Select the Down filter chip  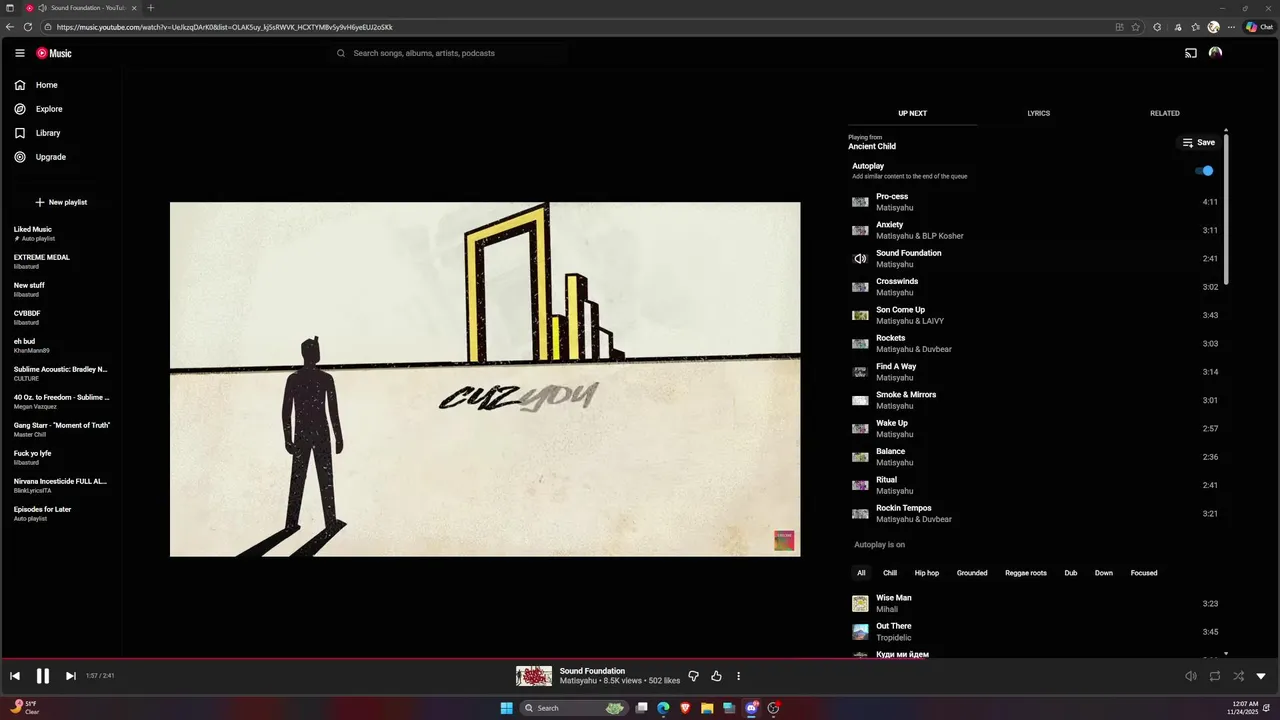coord(1104,573)
